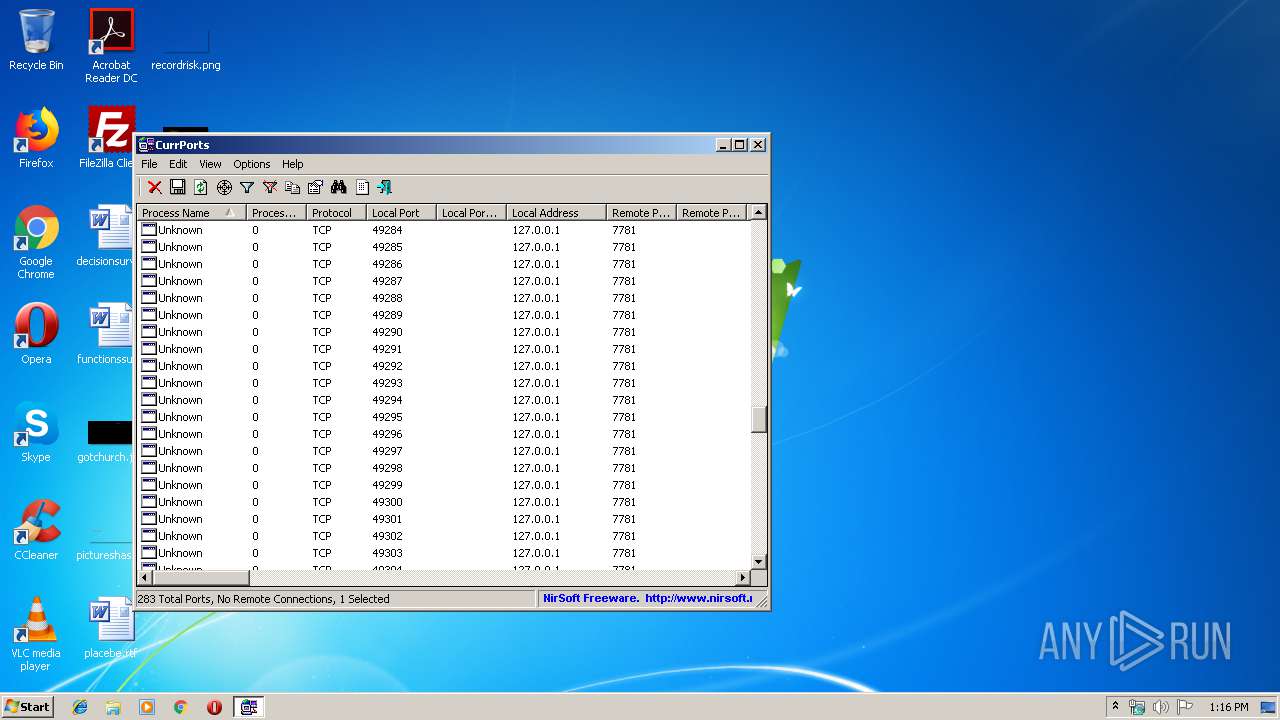Viewport: 1280px width, 720px height.
Task: Click the Local Por... column header
Action: pyautogui.click(x=471, y=213)
